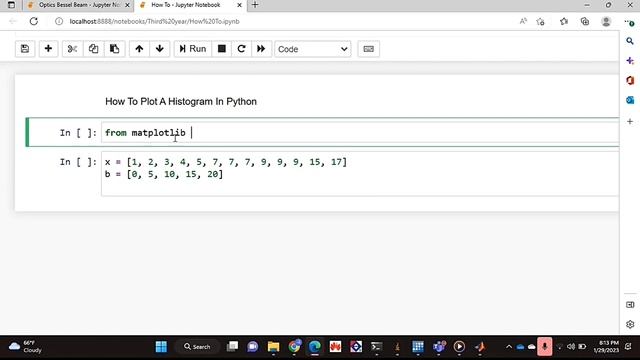Paste cells below icon
640x360 pixels.
pyautogui.click(x=115, y=49)
